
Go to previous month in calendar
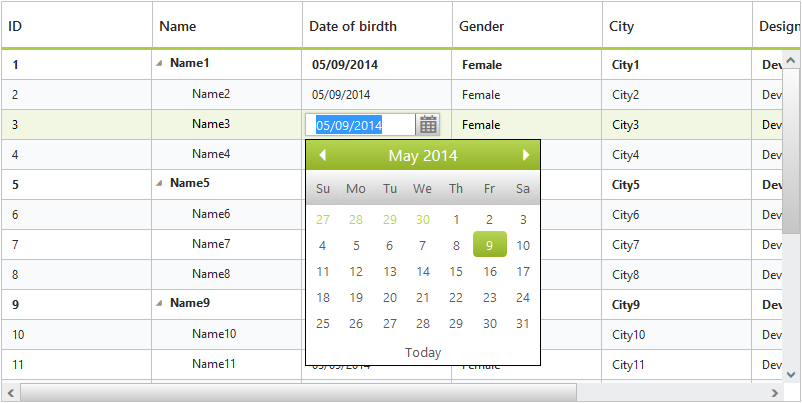(322, 155)
